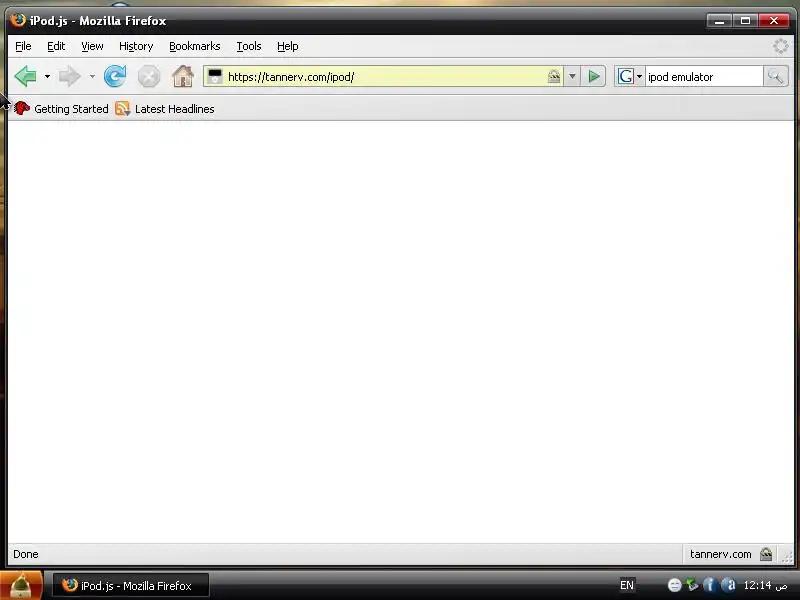
Task: Minimize the Firefox window
Action: click(x=719, y=21)
